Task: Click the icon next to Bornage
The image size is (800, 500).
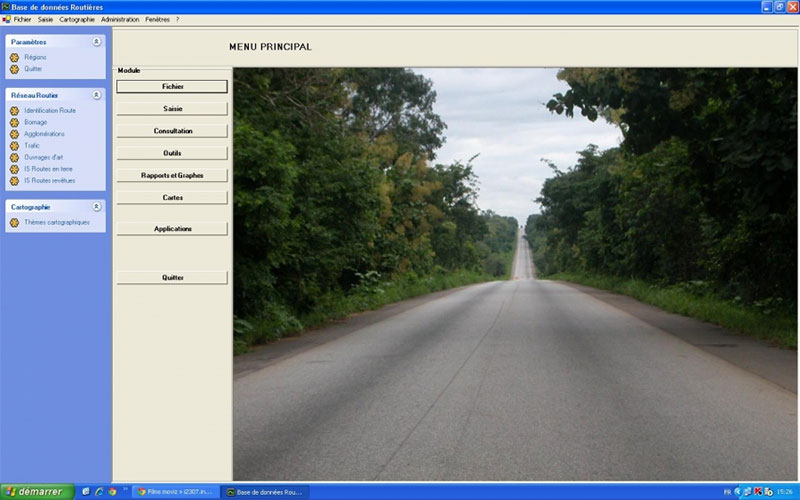Action: 14,122
